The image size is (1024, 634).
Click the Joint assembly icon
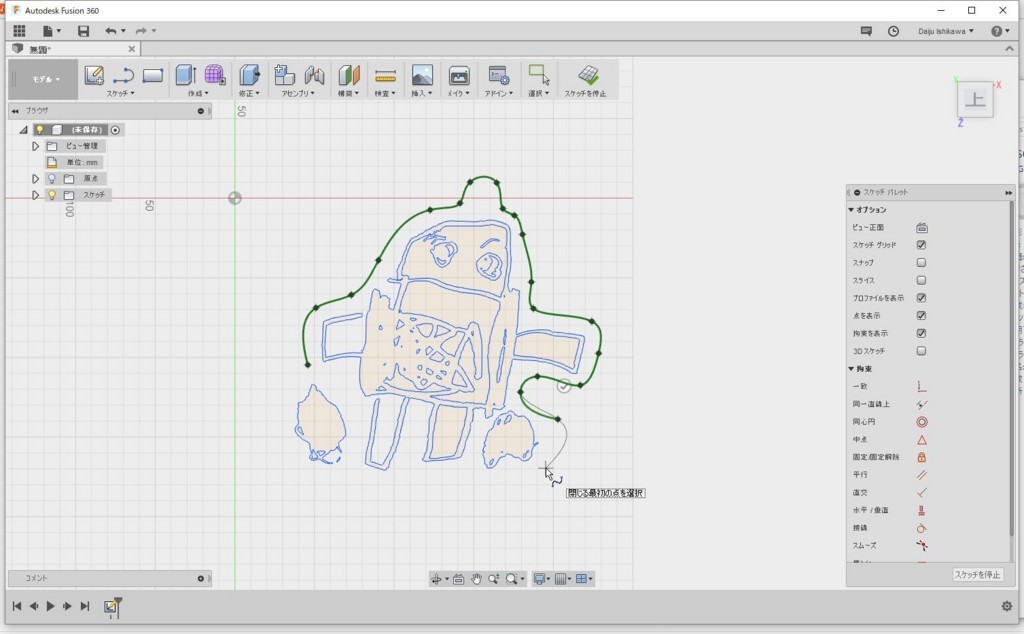coord(314,75)
